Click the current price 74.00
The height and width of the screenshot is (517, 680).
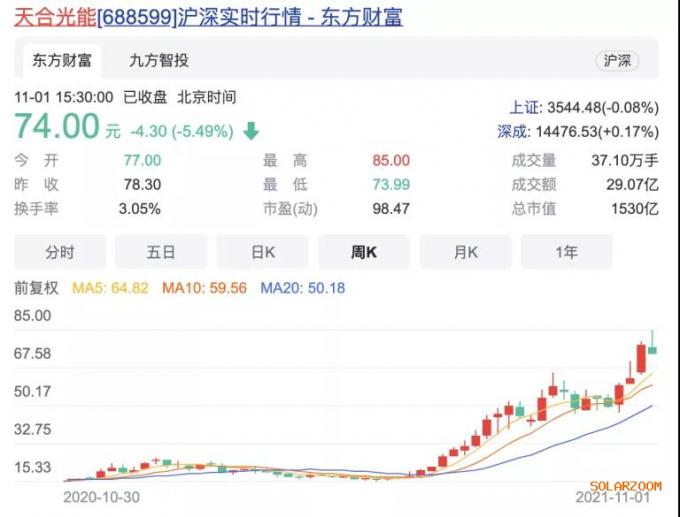coord(57,126)
